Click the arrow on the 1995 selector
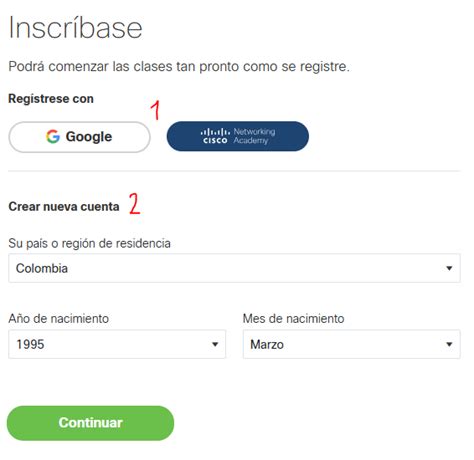This screenshot has width=474, height=460. (215, 344)
